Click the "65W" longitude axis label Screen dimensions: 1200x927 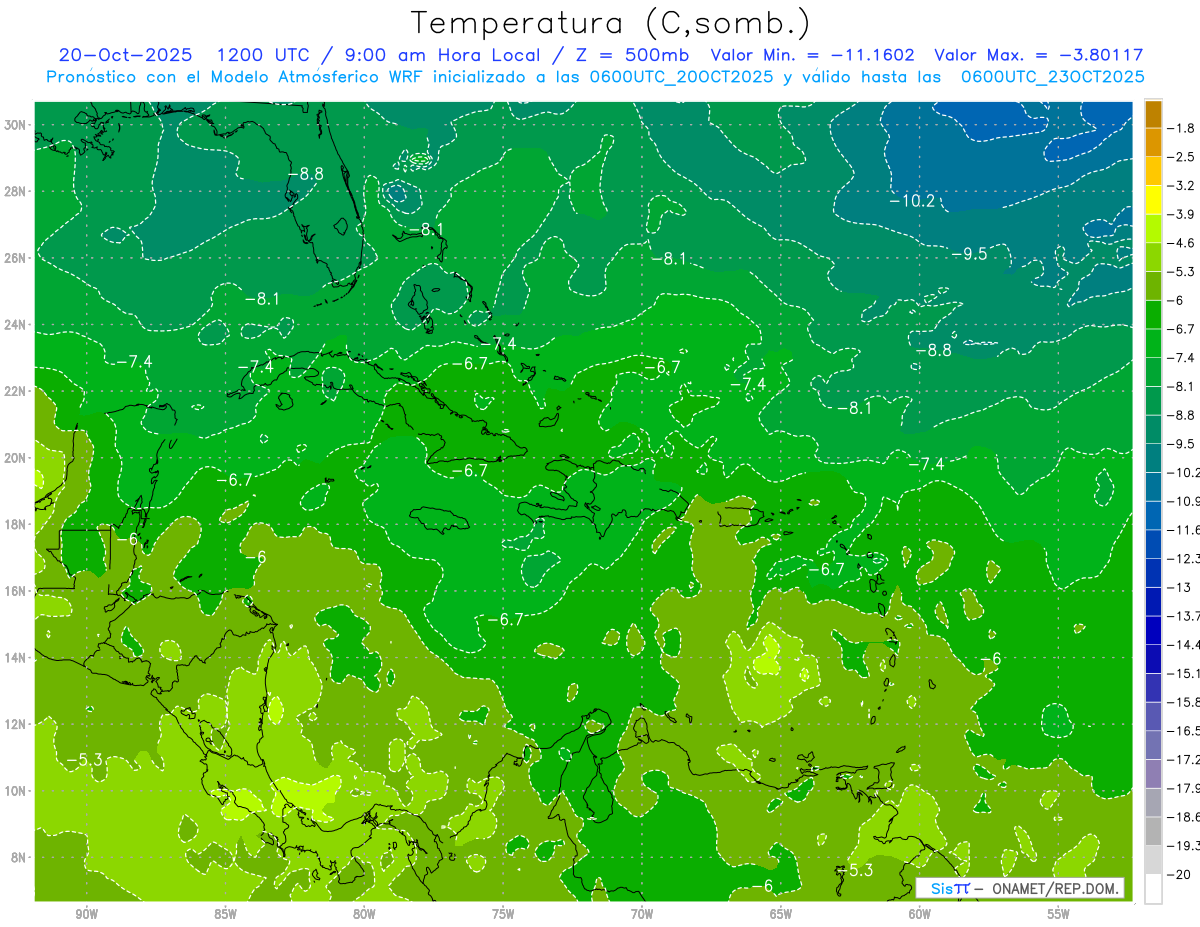[781, 913]
